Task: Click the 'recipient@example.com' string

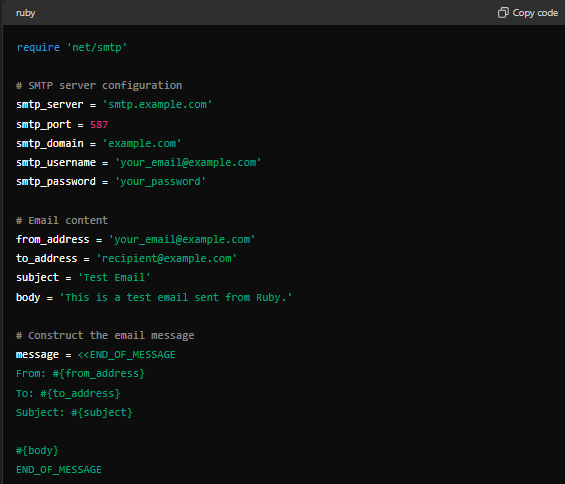Action: coord(166,258)
